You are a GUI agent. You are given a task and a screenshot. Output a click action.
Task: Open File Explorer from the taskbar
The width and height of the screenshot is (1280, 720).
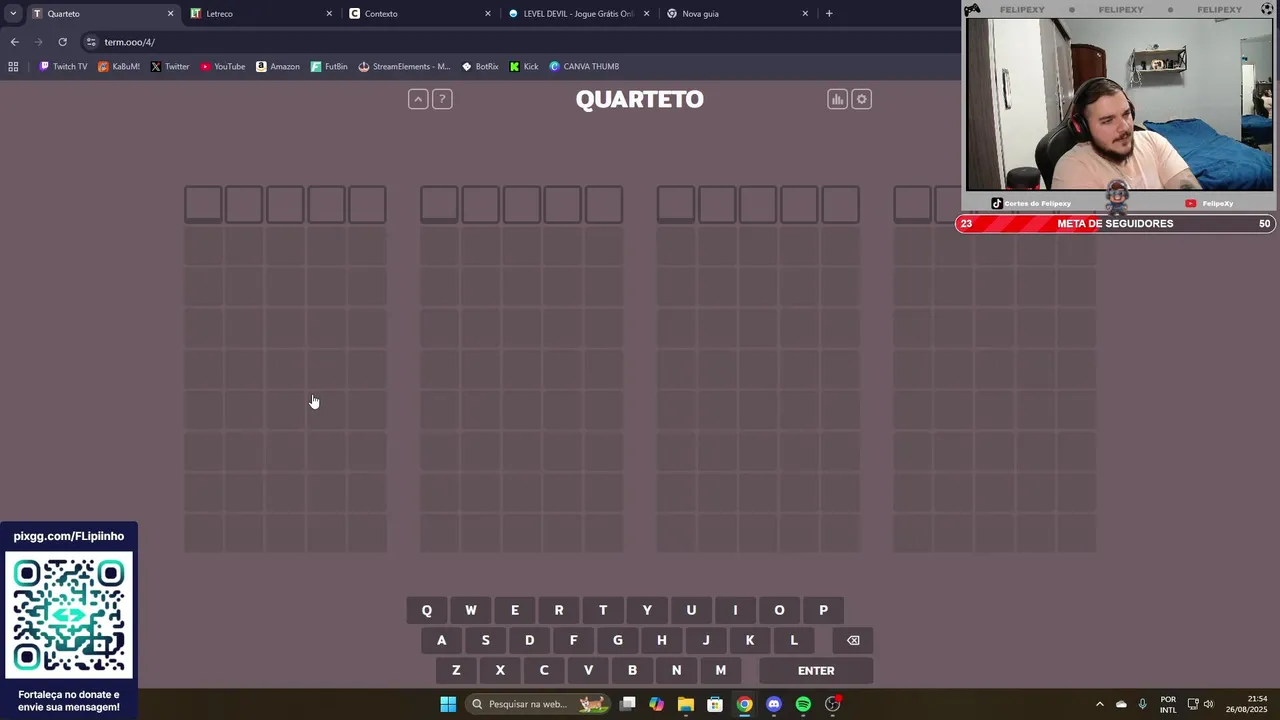686,704
